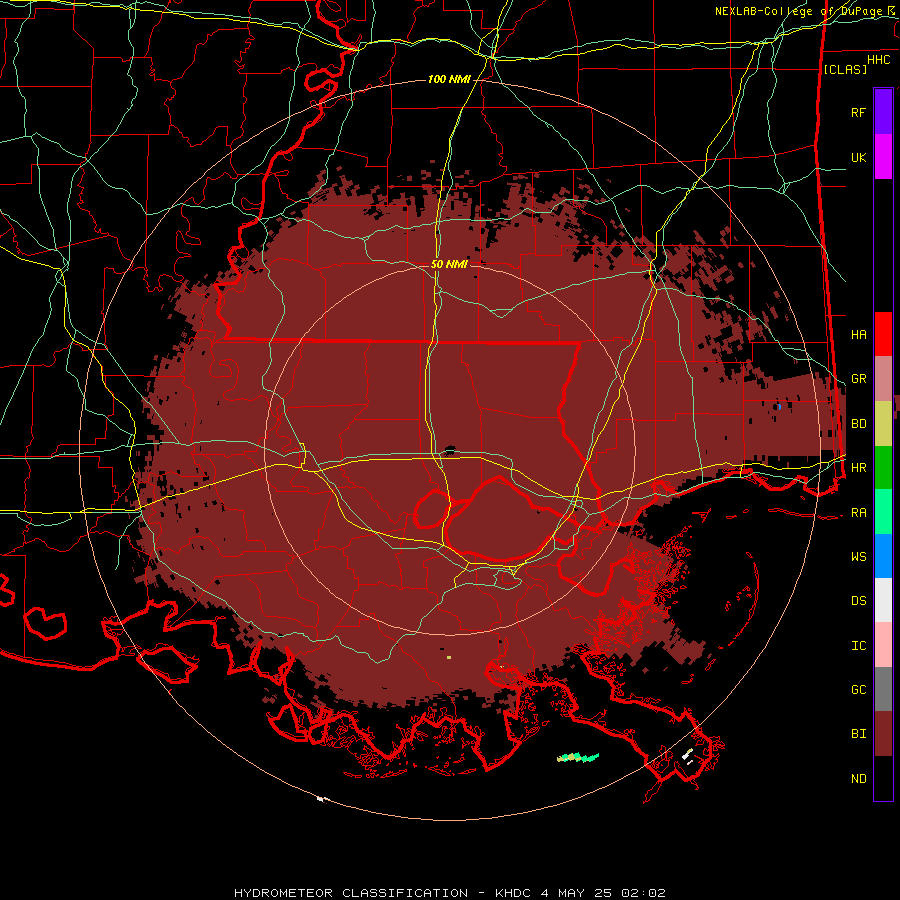Click the DS legend label

click(858, 600)
